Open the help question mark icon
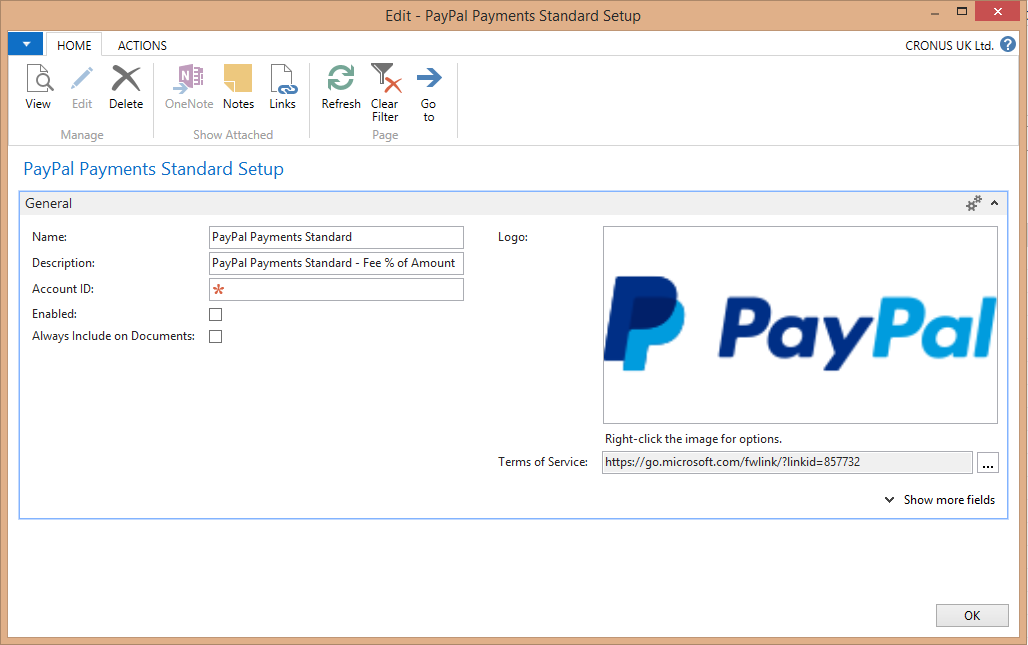1028x645 pixels. point(1008,45)
